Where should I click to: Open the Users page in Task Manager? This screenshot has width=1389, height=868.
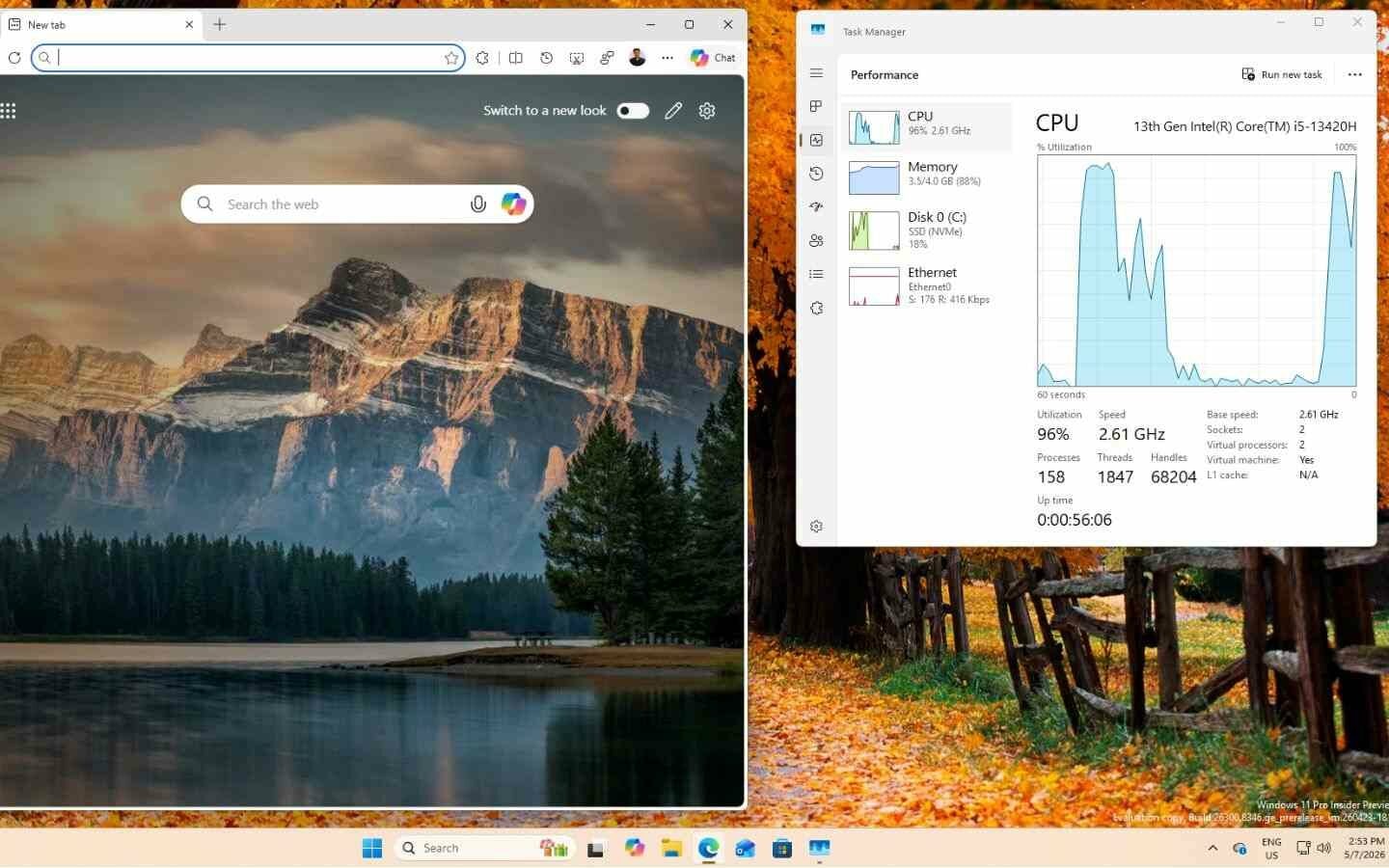tap(816, 240)
